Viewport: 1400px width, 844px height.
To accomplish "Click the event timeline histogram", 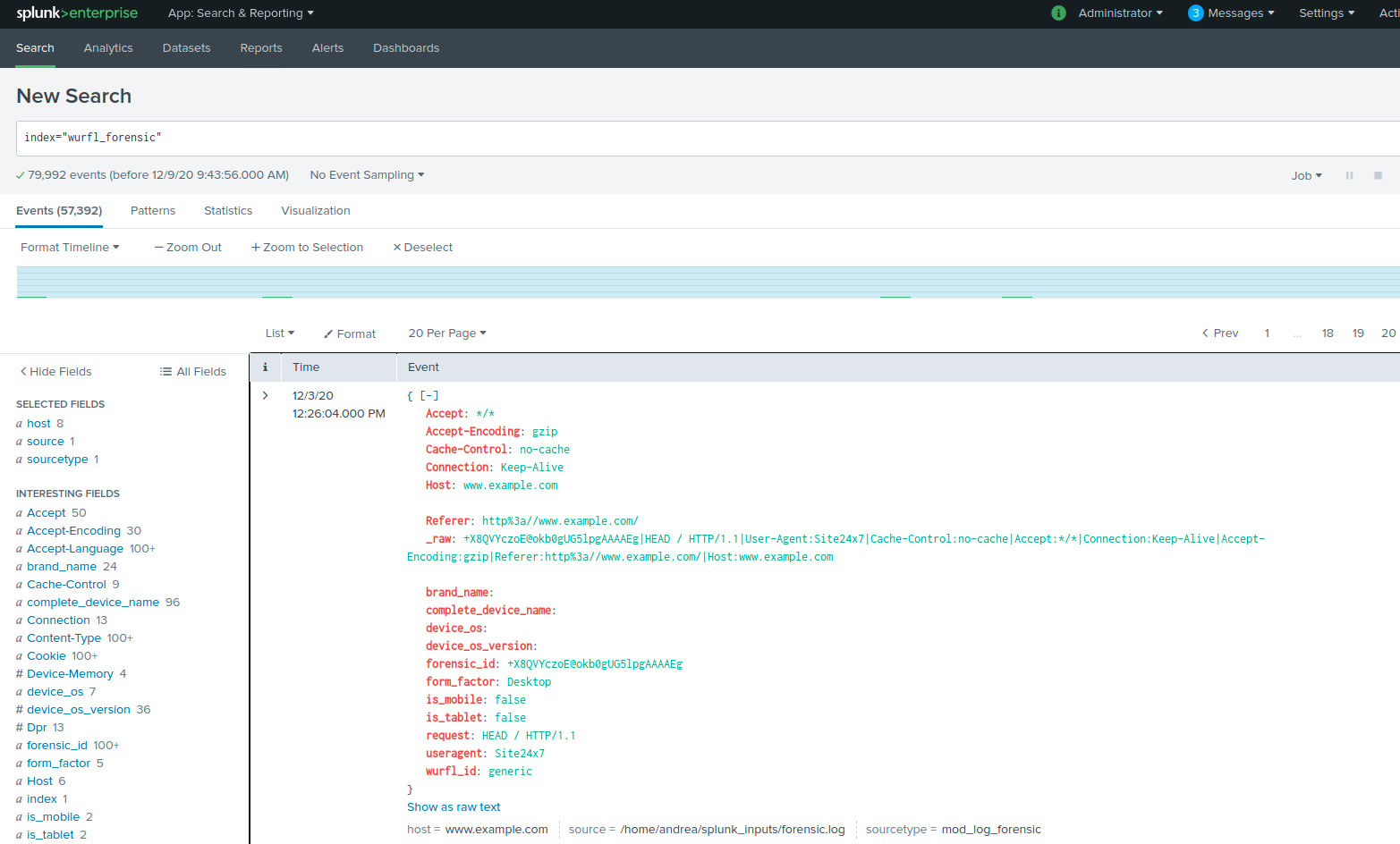I will [708, 283].
